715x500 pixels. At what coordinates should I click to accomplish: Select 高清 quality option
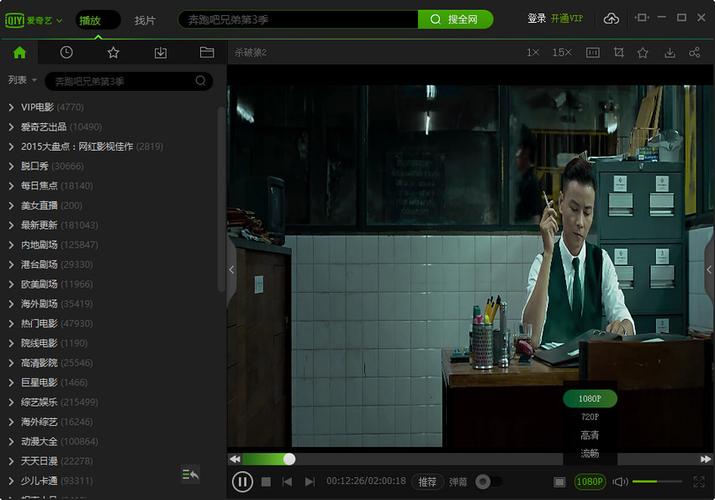point(590,435)
